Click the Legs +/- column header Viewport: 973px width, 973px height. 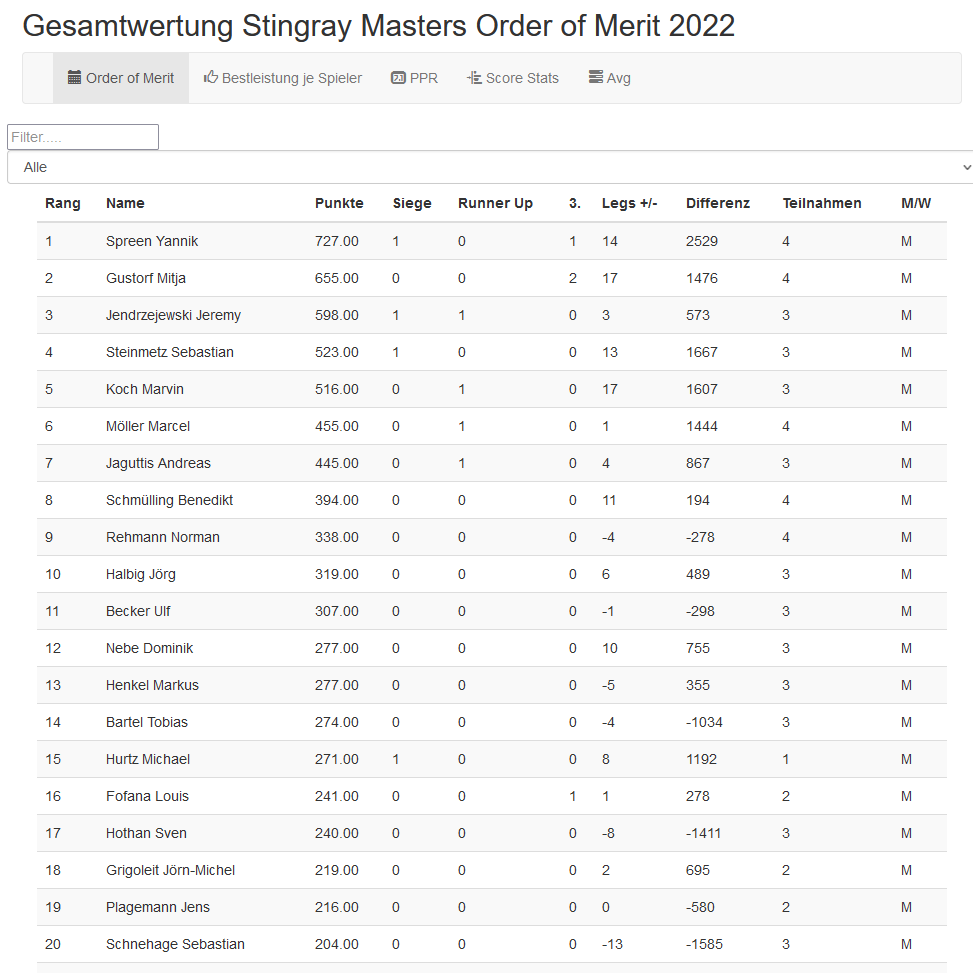point(629,204)
